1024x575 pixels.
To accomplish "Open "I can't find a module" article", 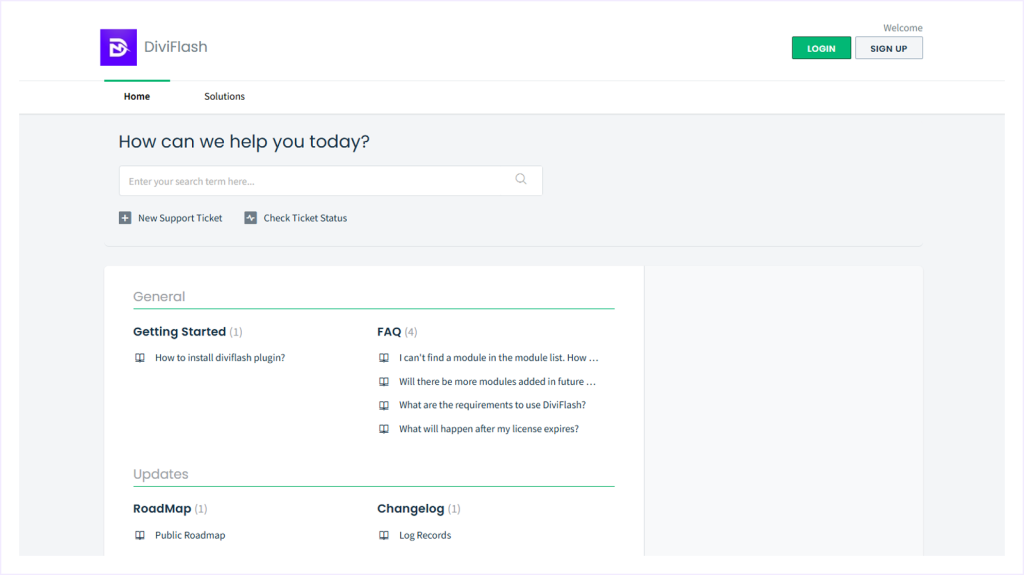I will pos(498,358).
